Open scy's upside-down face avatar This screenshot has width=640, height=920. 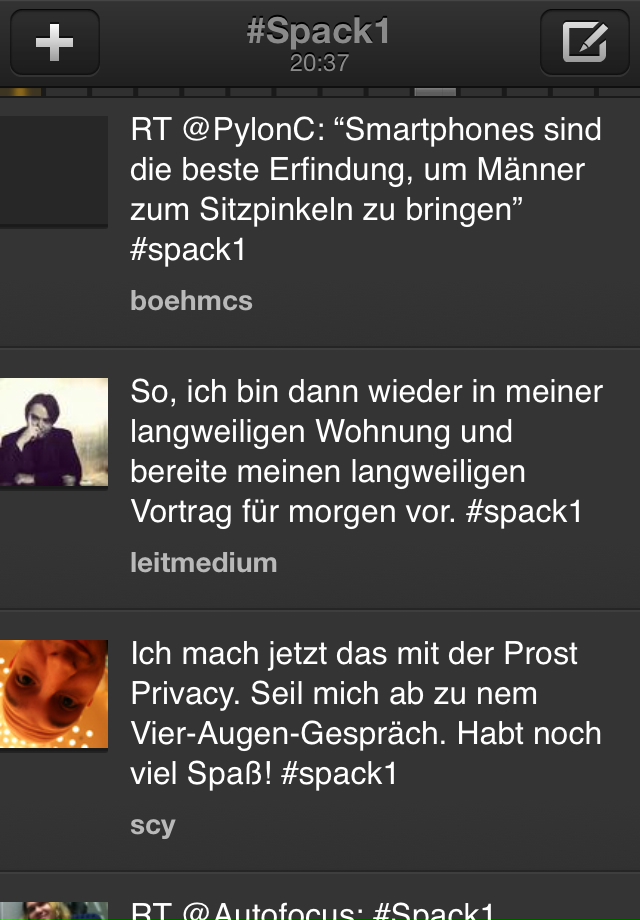54,694
